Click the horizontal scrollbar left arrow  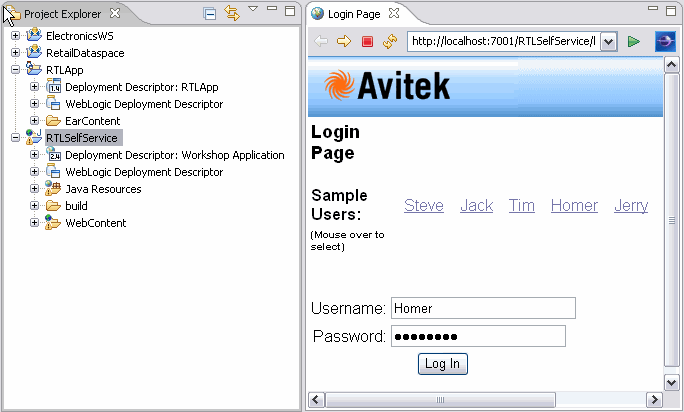point(317,399)
